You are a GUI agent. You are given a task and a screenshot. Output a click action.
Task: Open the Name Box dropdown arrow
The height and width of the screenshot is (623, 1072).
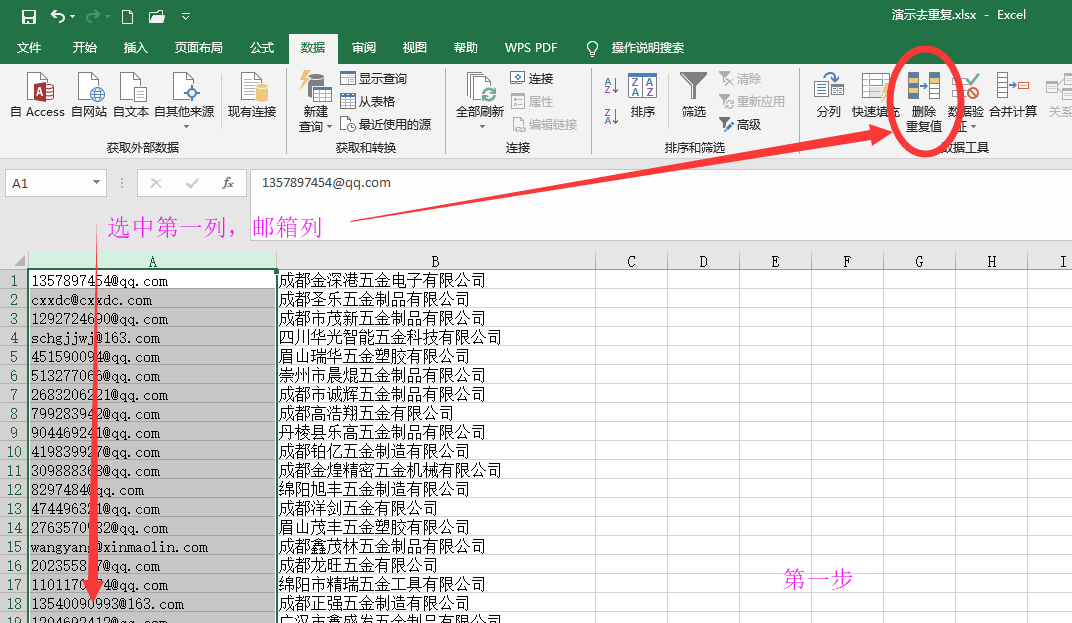96,183
